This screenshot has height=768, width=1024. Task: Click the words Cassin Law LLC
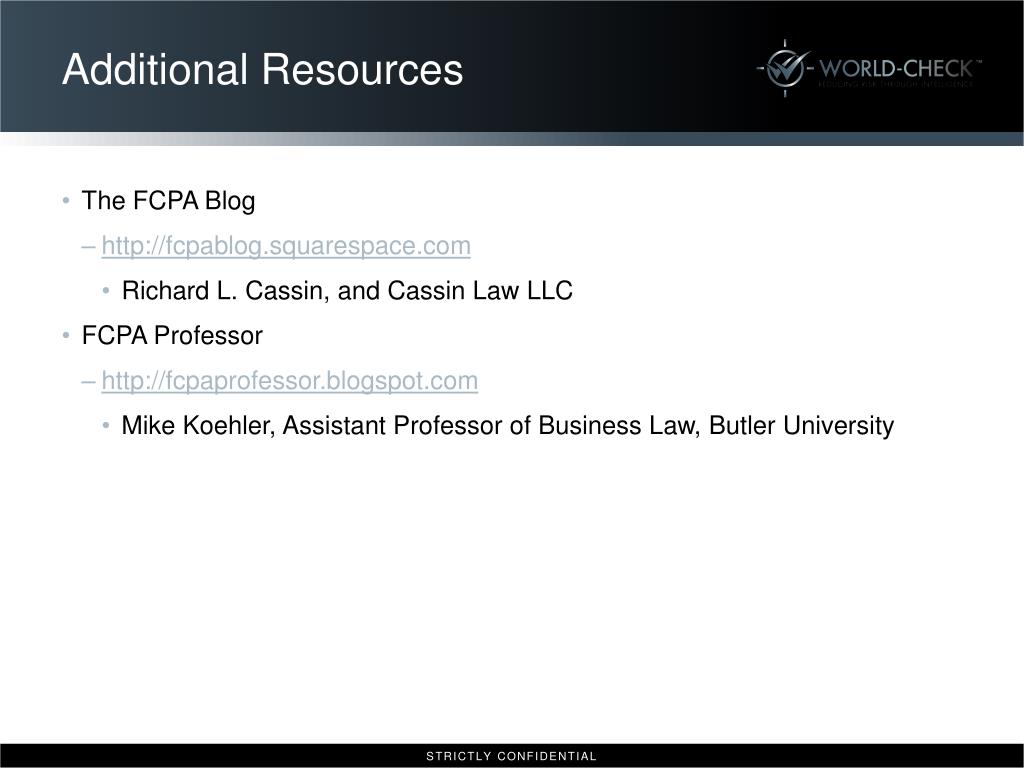click(x=480, y=291)
